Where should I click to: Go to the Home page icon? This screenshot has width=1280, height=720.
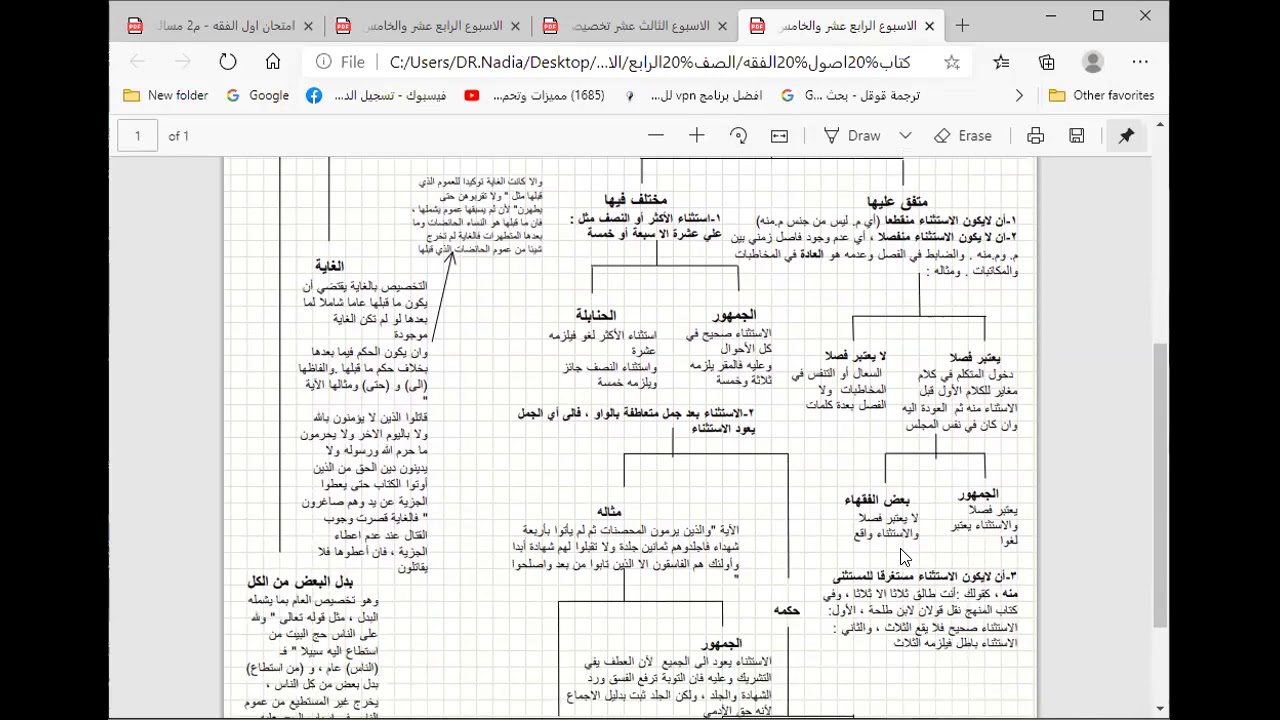(273, 62)
